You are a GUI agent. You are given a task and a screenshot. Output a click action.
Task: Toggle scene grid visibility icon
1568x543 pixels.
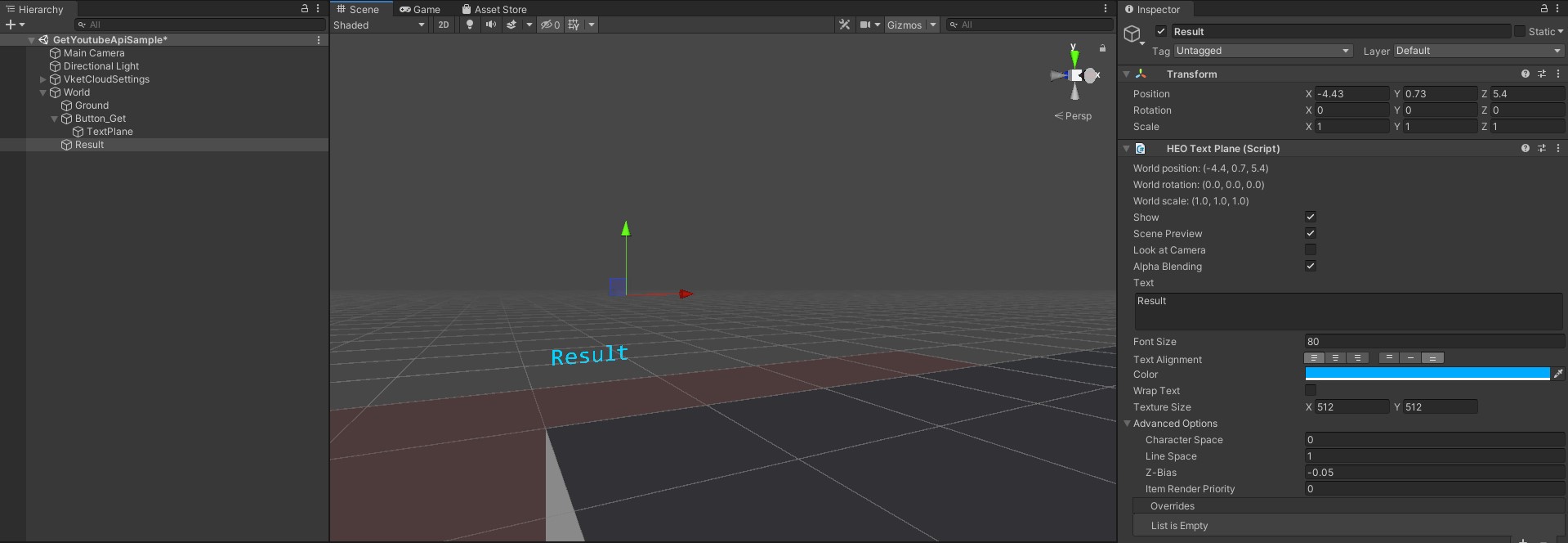pos(574,25)
